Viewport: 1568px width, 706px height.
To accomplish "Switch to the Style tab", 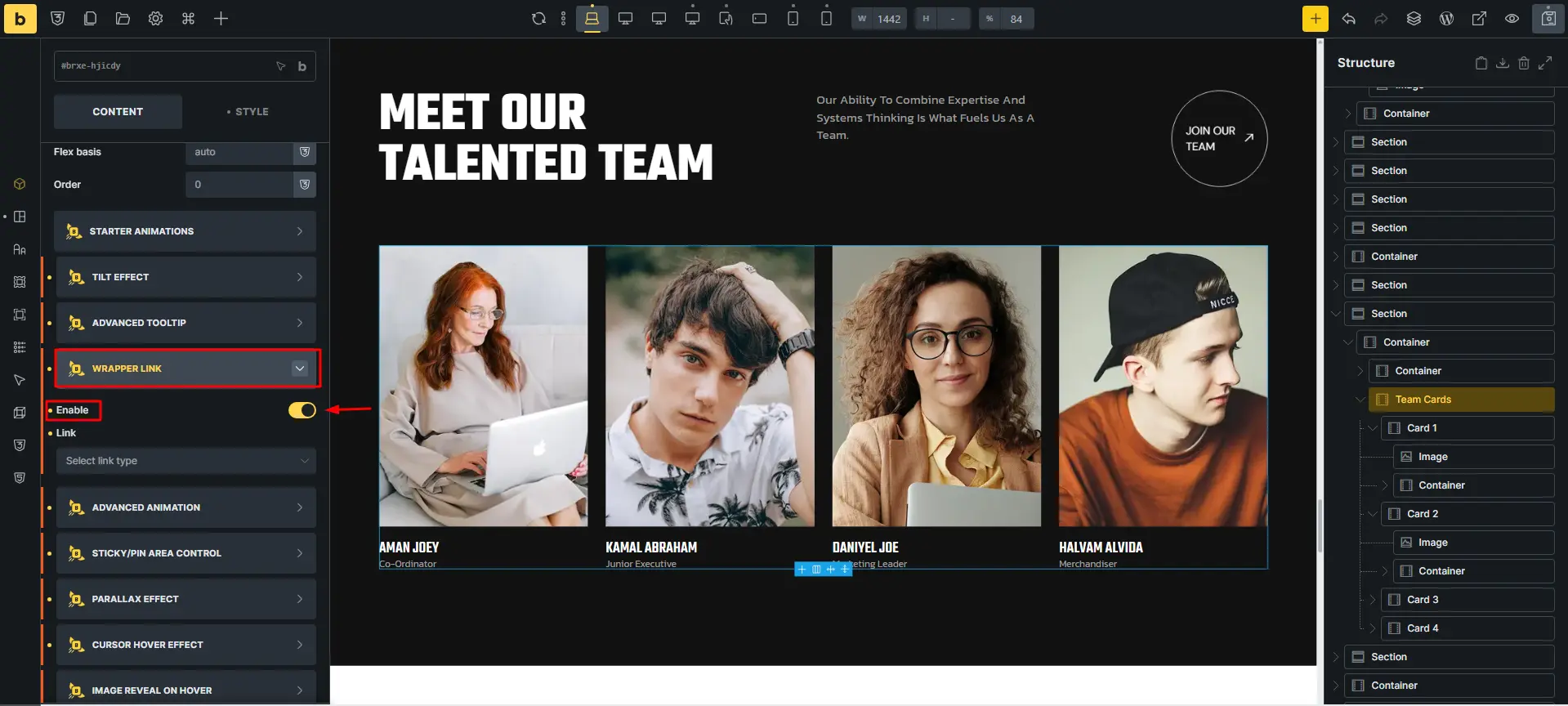I will click(x=248, y=112).
